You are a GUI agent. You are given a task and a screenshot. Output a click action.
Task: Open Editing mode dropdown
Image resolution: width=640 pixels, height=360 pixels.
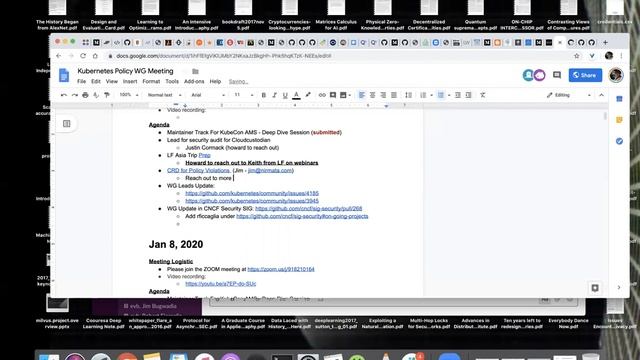point(569,95)
